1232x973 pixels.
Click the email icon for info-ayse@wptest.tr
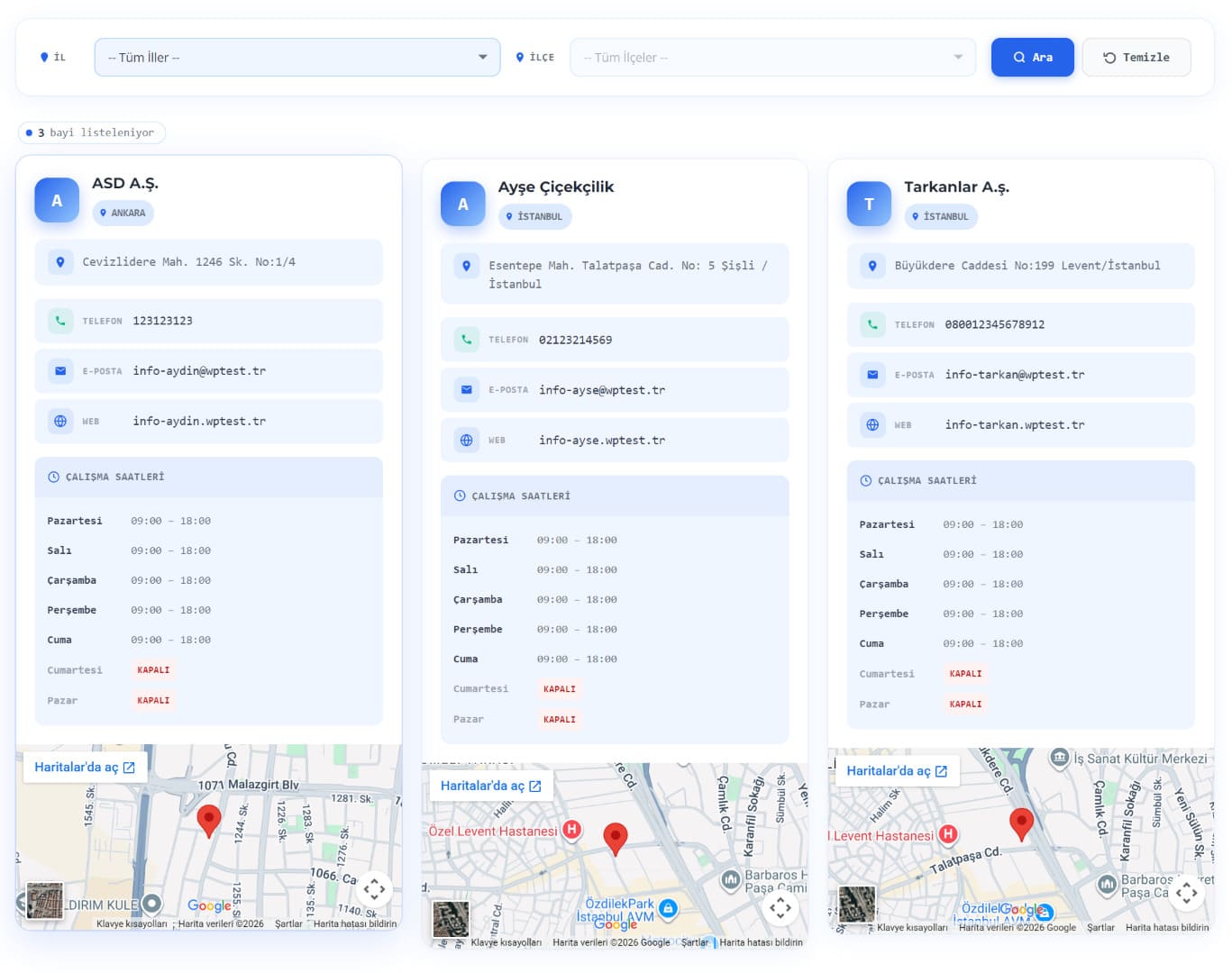coord(466,390)
